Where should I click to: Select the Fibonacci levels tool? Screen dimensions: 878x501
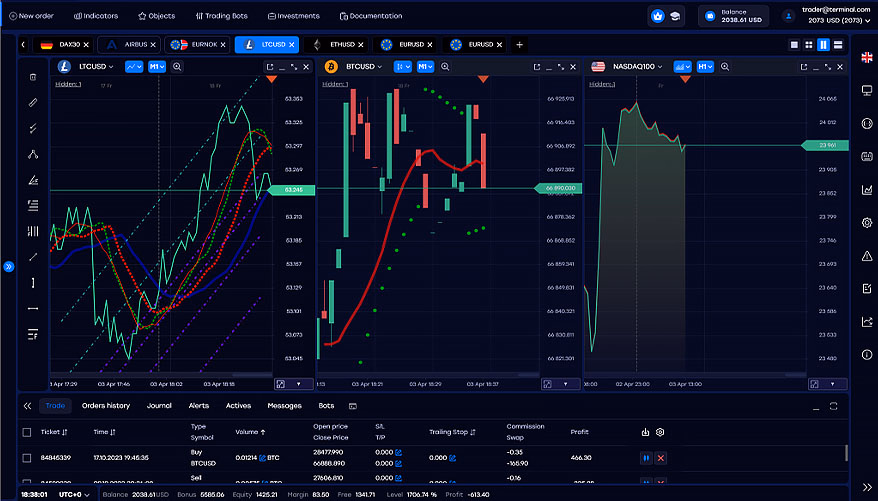tap(33, 205)
